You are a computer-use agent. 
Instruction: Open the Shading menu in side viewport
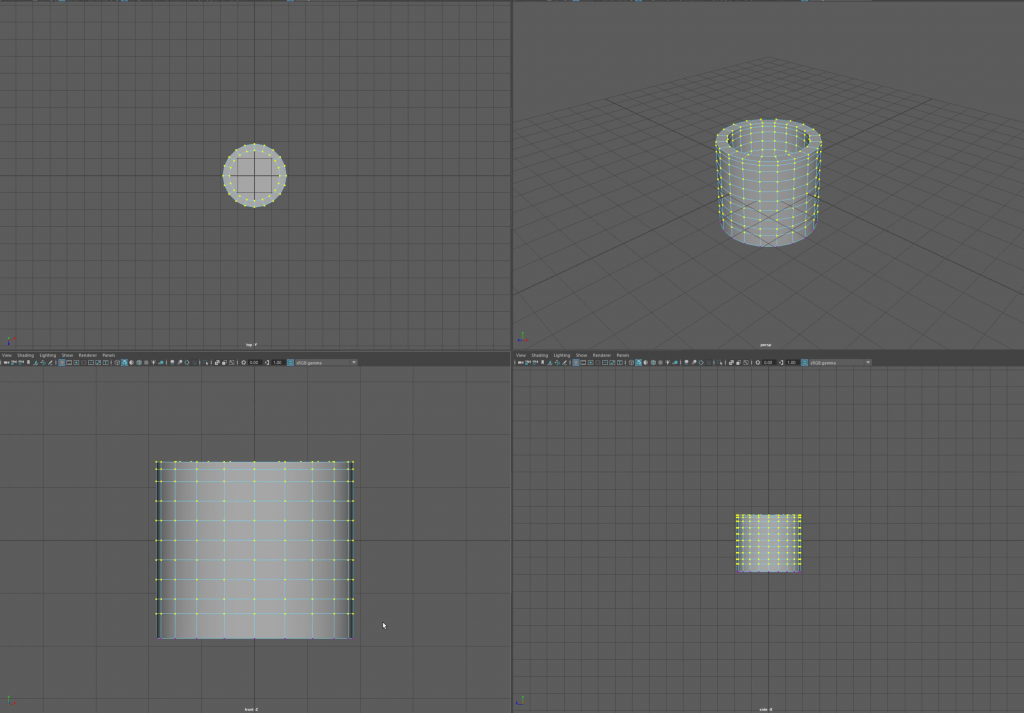point(540,355)
